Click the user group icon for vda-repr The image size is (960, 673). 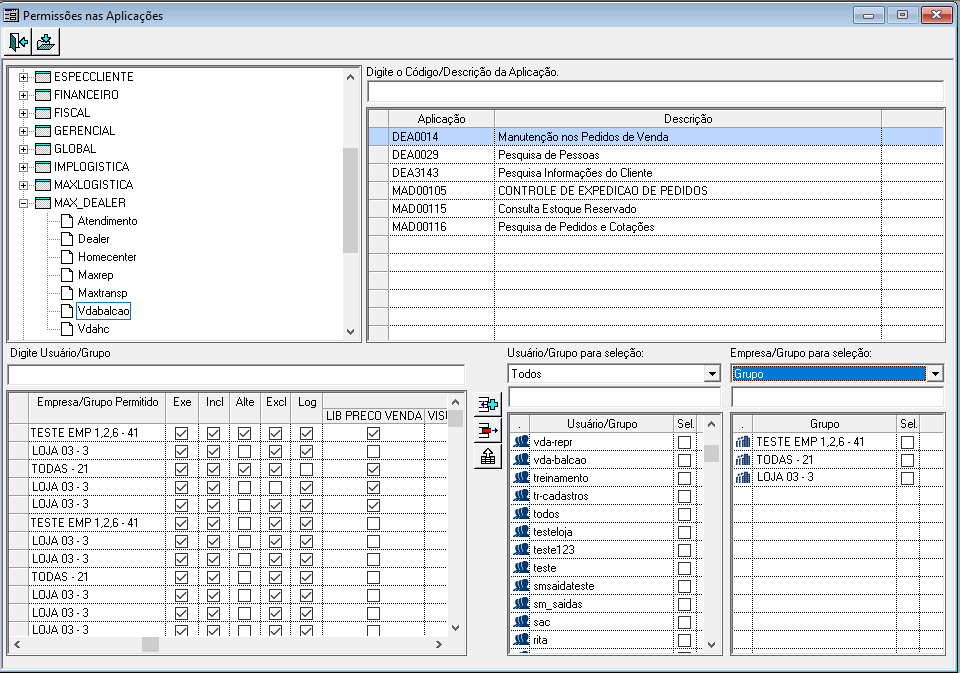(x=521, y=442)
